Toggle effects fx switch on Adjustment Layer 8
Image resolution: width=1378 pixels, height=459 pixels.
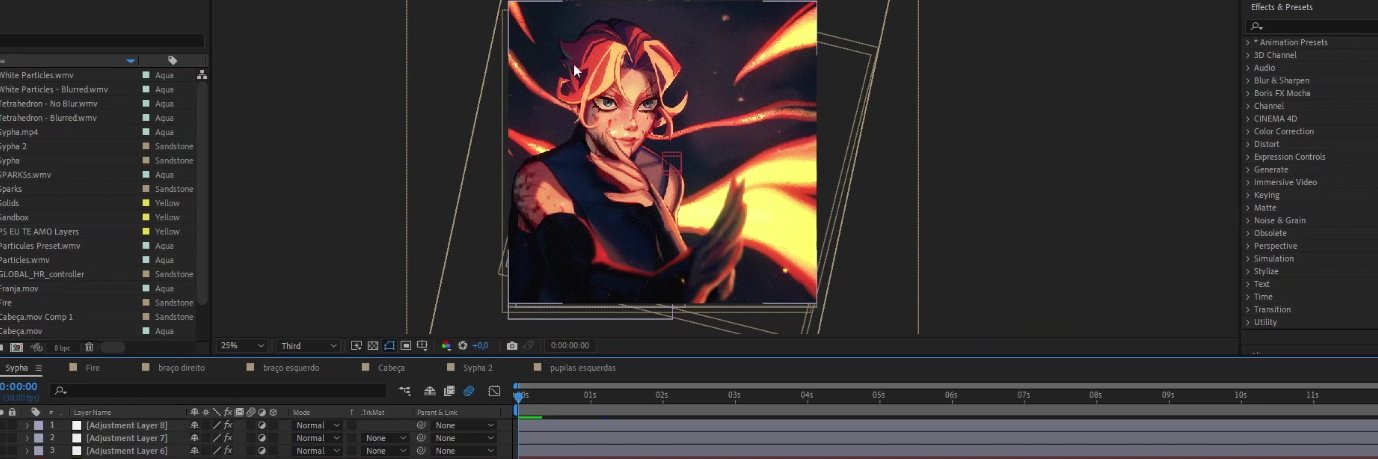click(228, 425)
